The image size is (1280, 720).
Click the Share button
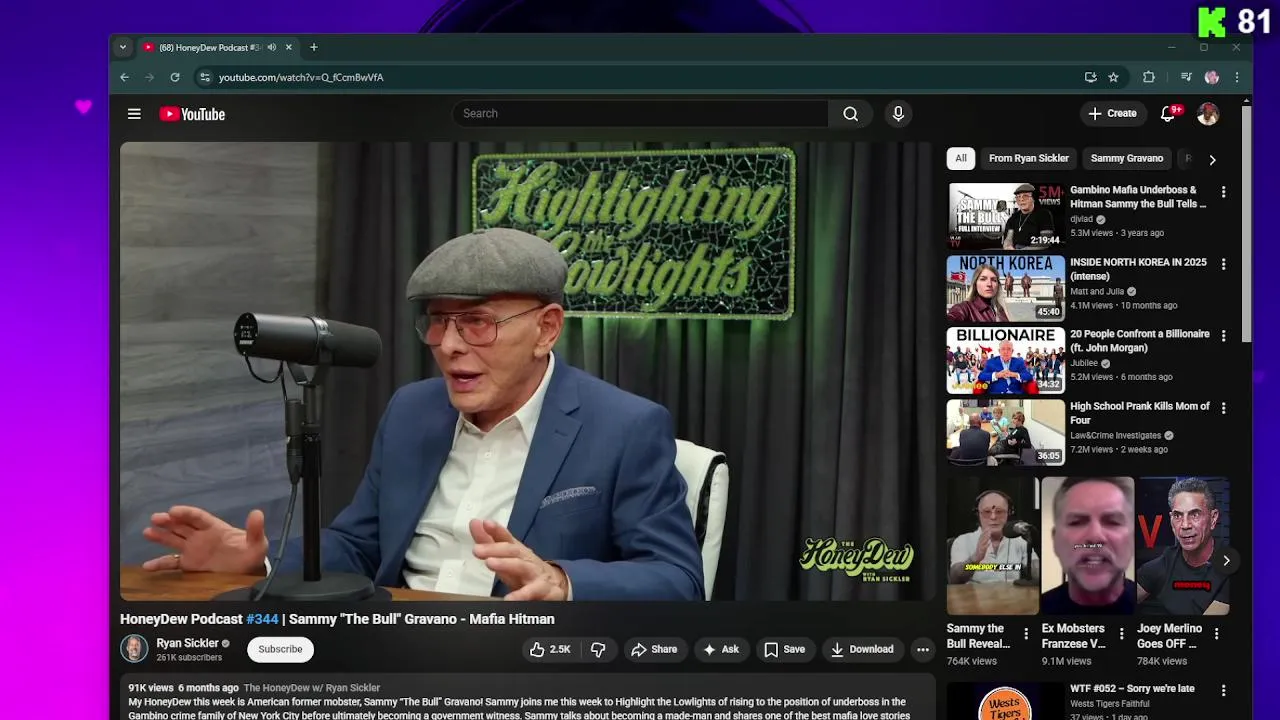654,649
